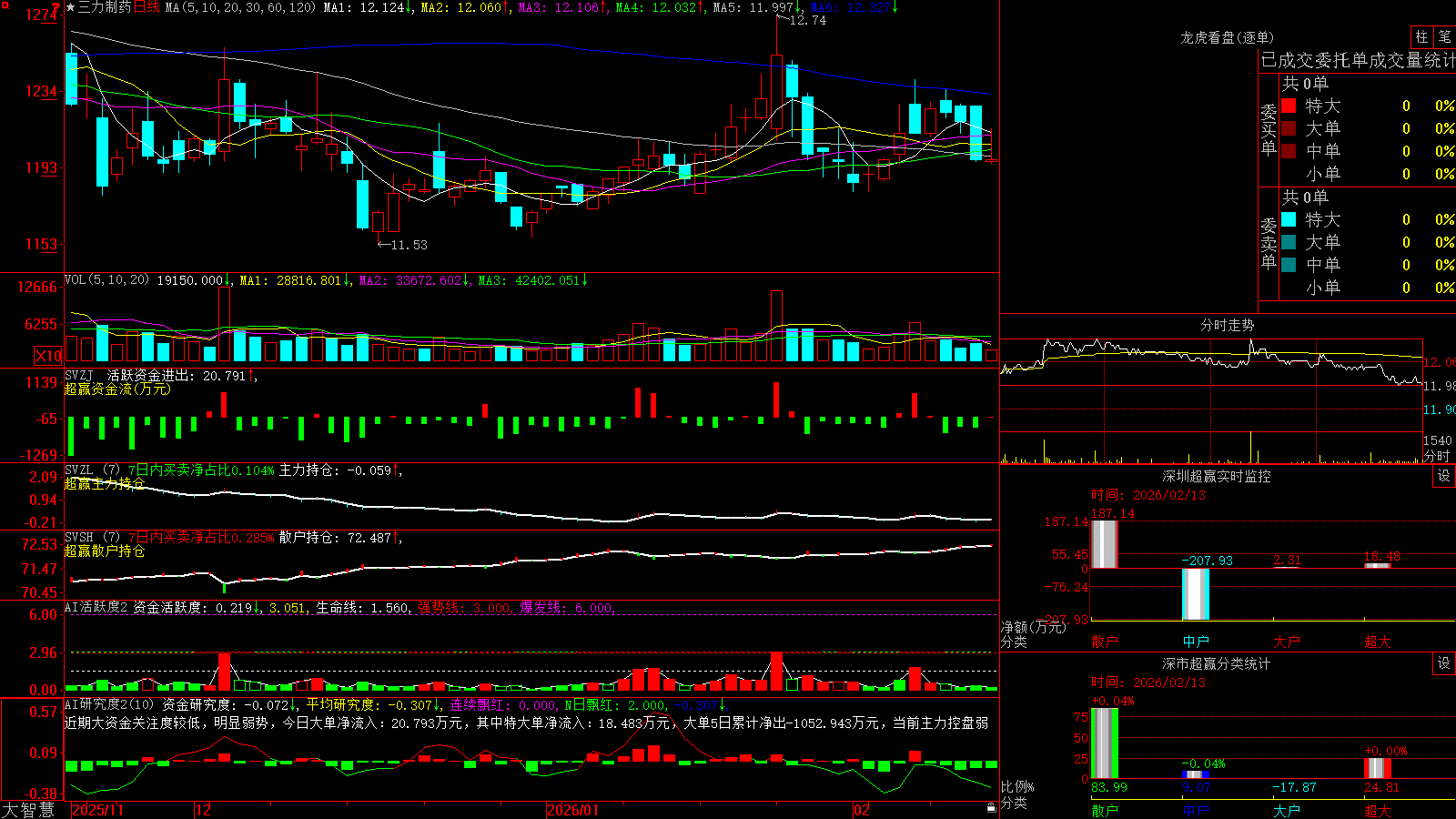Click the X10 volume scale button

tap(48, 356)
